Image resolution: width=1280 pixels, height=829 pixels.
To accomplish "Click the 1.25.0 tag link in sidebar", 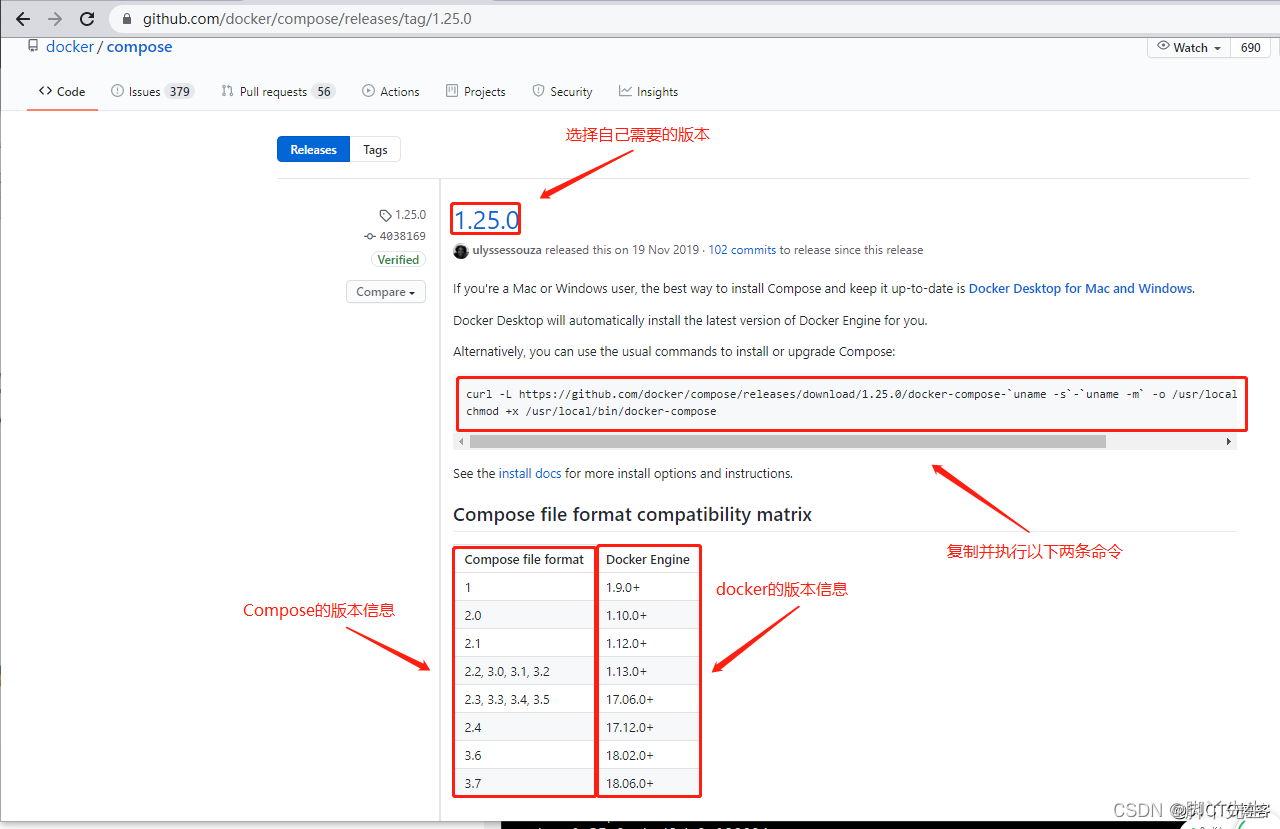I will 403,215.
